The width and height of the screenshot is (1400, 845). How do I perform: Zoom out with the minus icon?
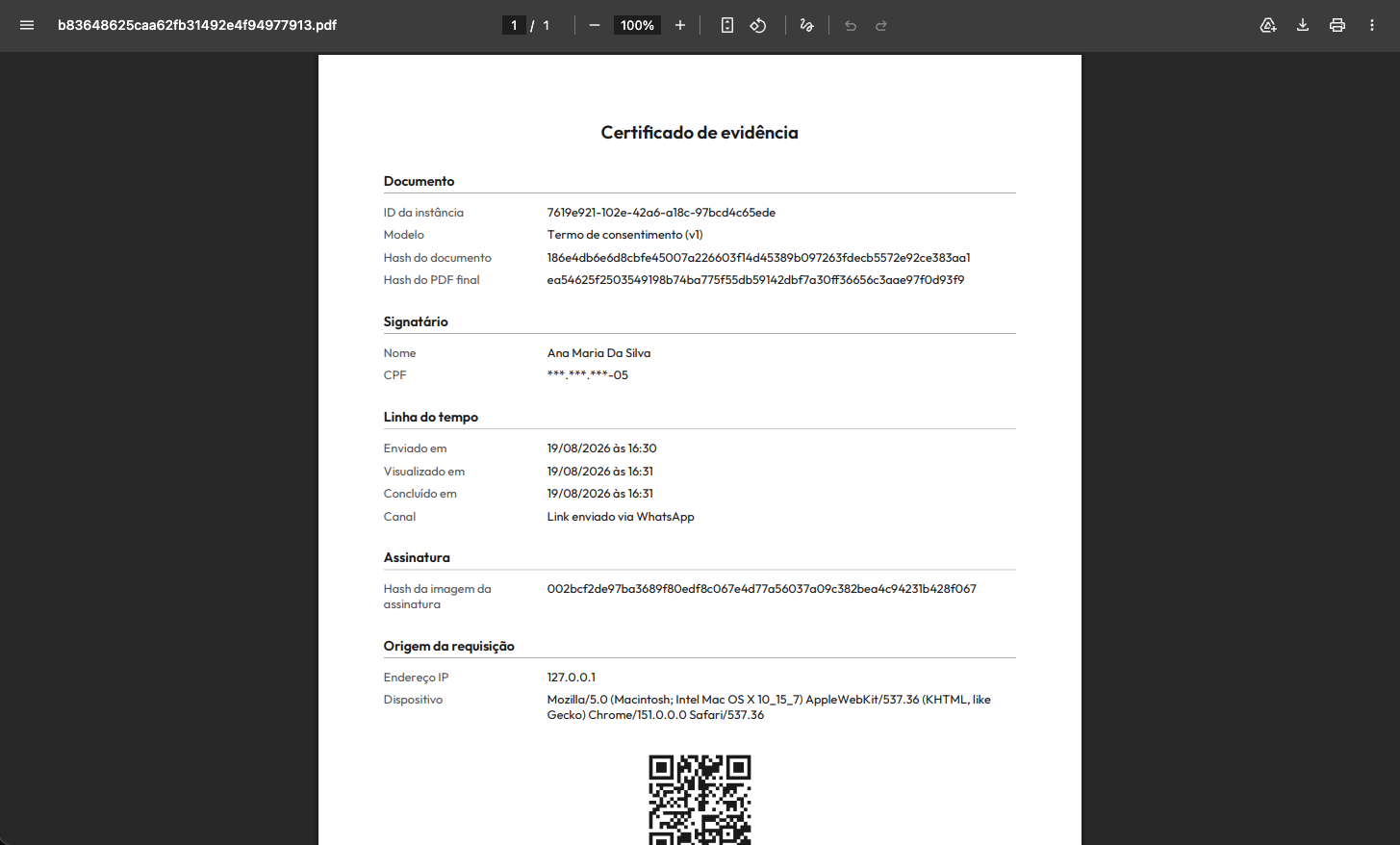pyautogui.click(x=595, y=25)
